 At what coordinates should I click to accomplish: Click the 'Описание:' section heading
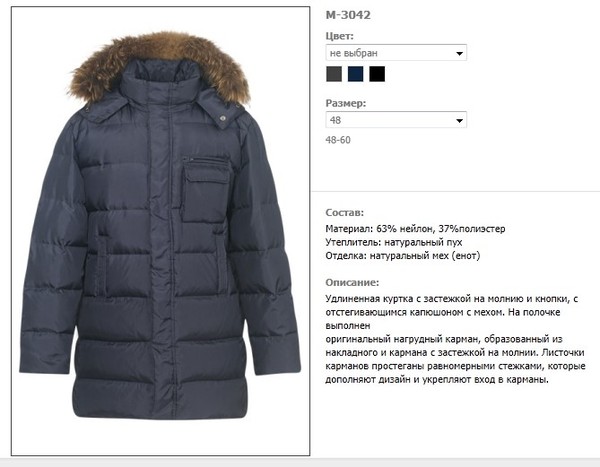click(x=352, y=282)
